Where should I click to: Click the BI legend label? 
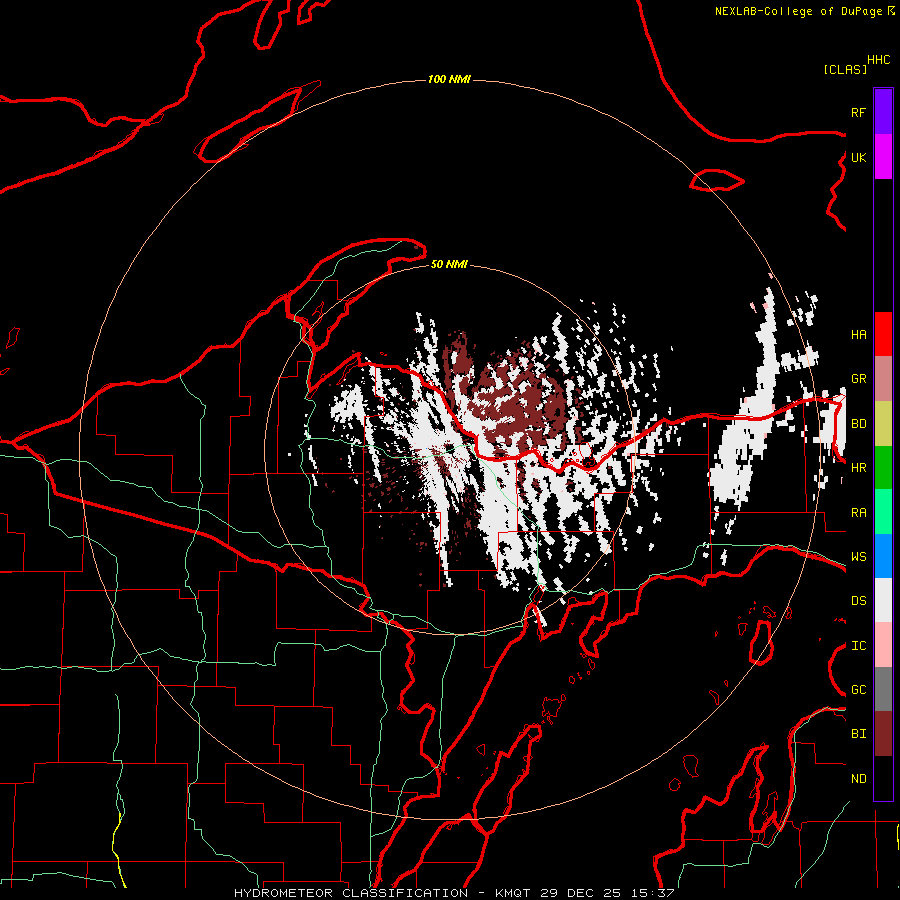[x=858, y=734]
